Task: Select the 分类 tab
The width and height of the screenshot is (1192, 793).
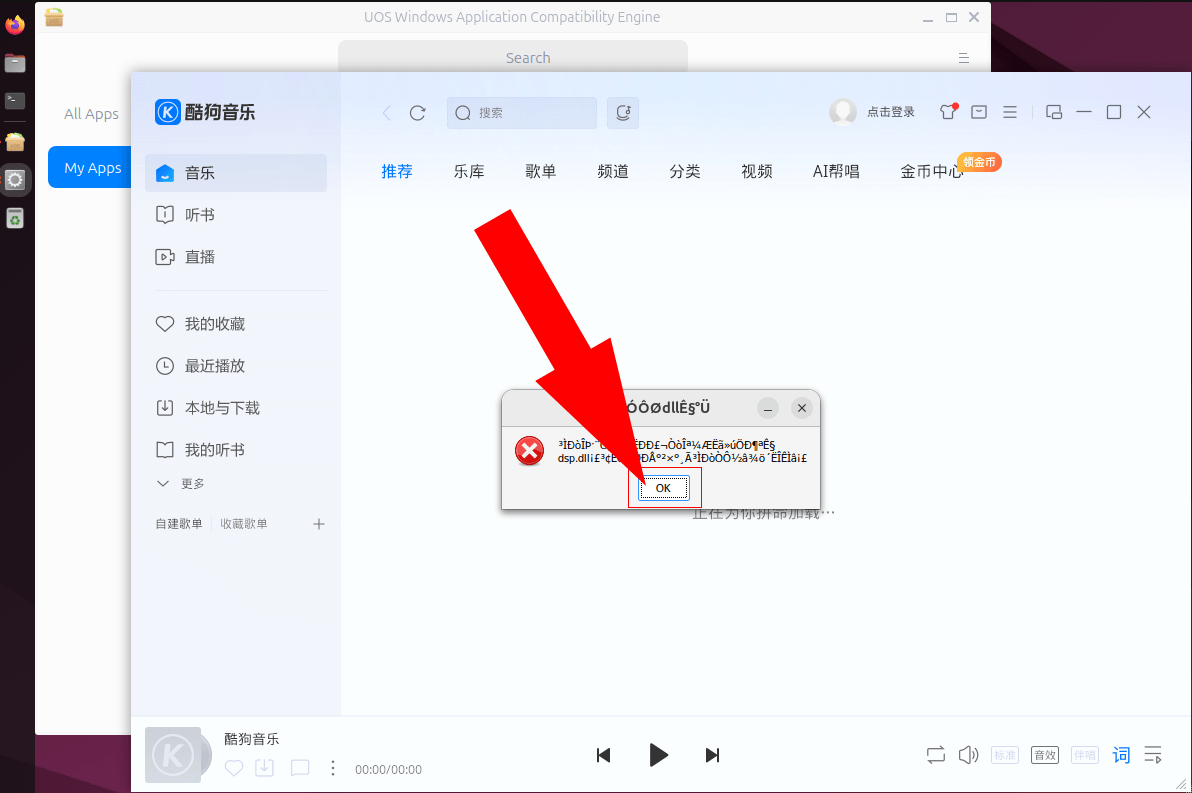Action: pos(685,172)
